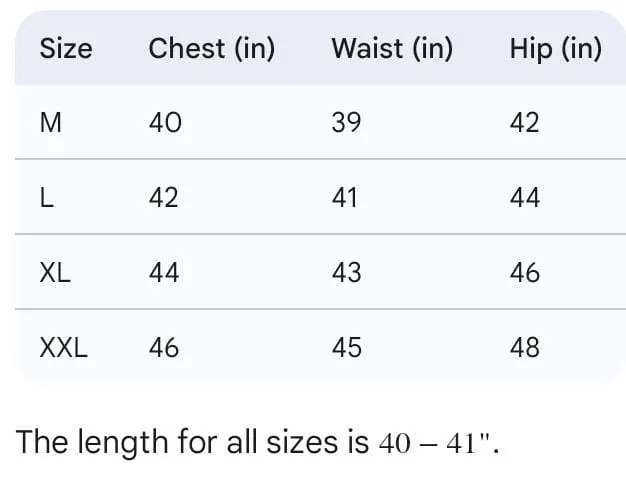626x486 pixels.
Task: Click hip value 44 in L row
Action: tap(524, 198)
